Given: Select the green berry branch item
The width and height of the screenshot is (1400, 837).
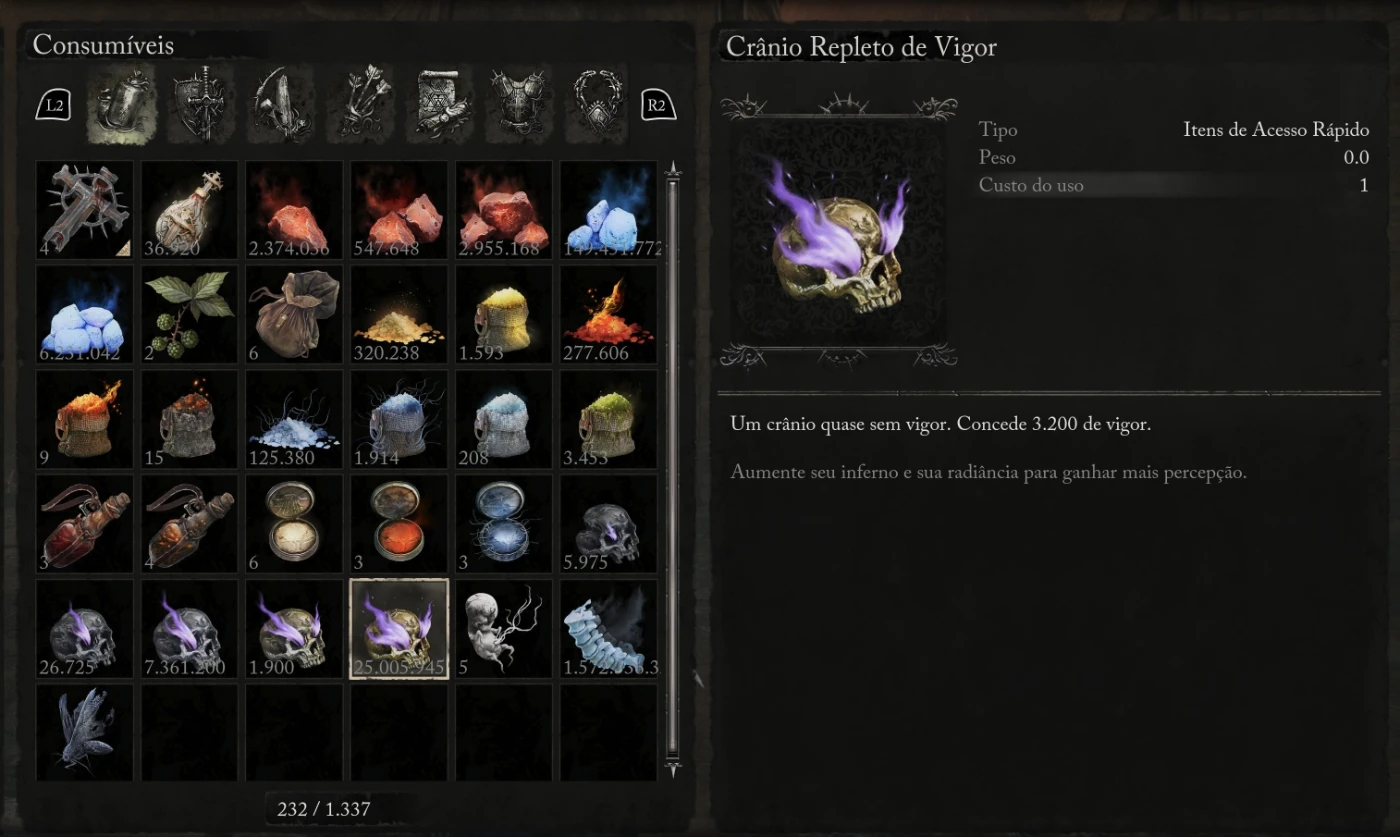Looking at the screenshot, I should [190, 315].
